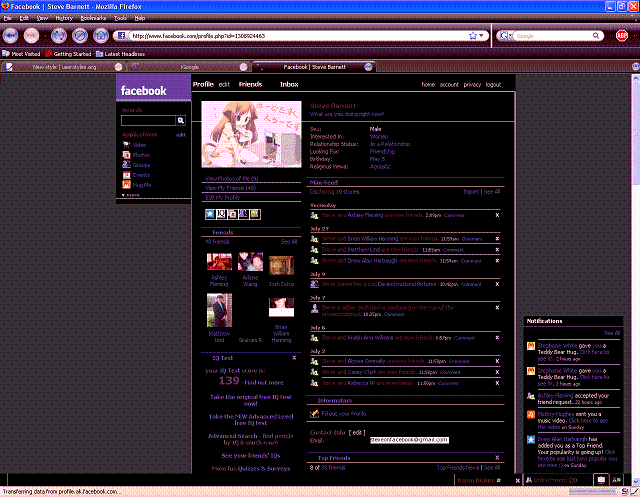The image size is (640, 497).
Task: Click the Steve Barnett profile picture
Action: pos(251,134)
